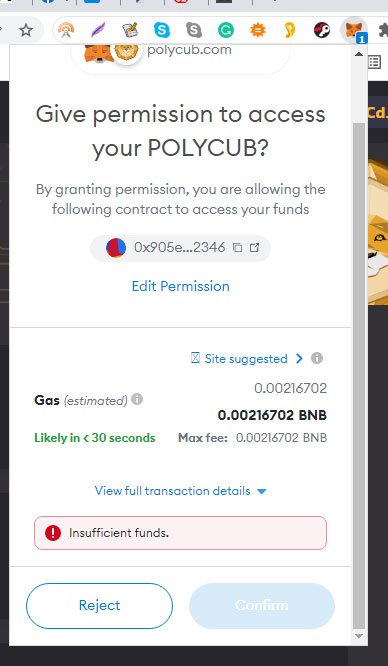The height and width of the screenshot is (666, 388).
Task: Open the Extensions puzzle piece menu
Action: [383, 30]
